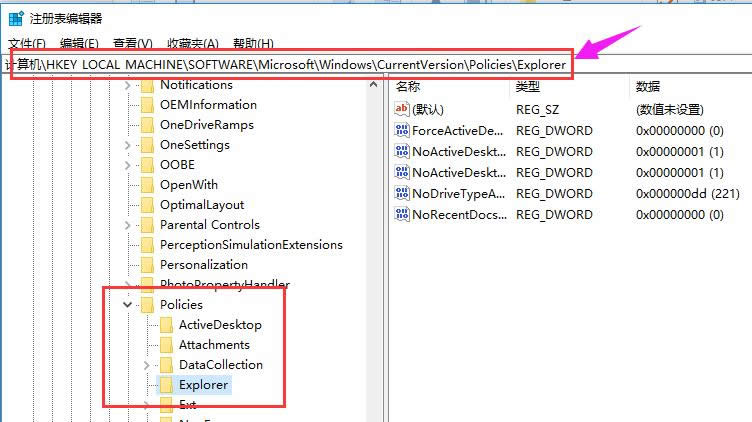Click the Explorer folder icon in tree
This screenshot has height=422, width=752.
166,385
